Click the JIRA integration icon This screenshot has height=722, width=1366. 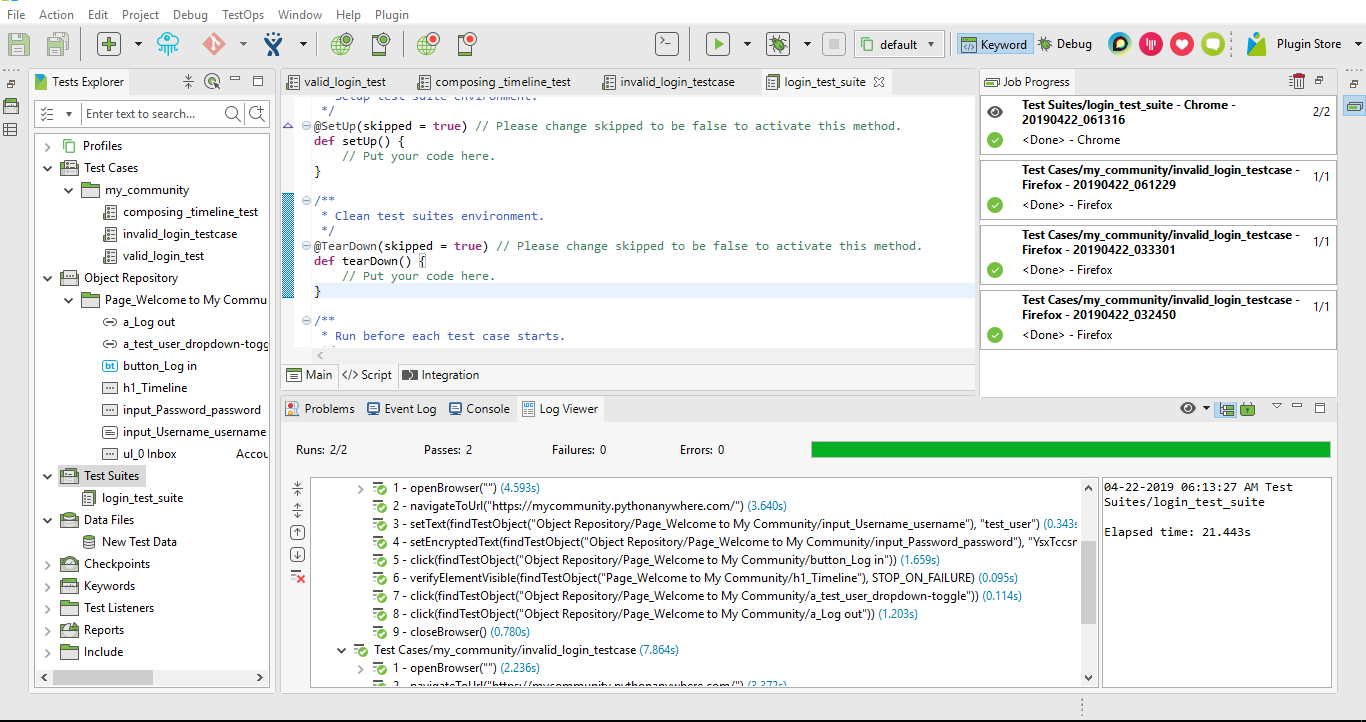point(273,44)
